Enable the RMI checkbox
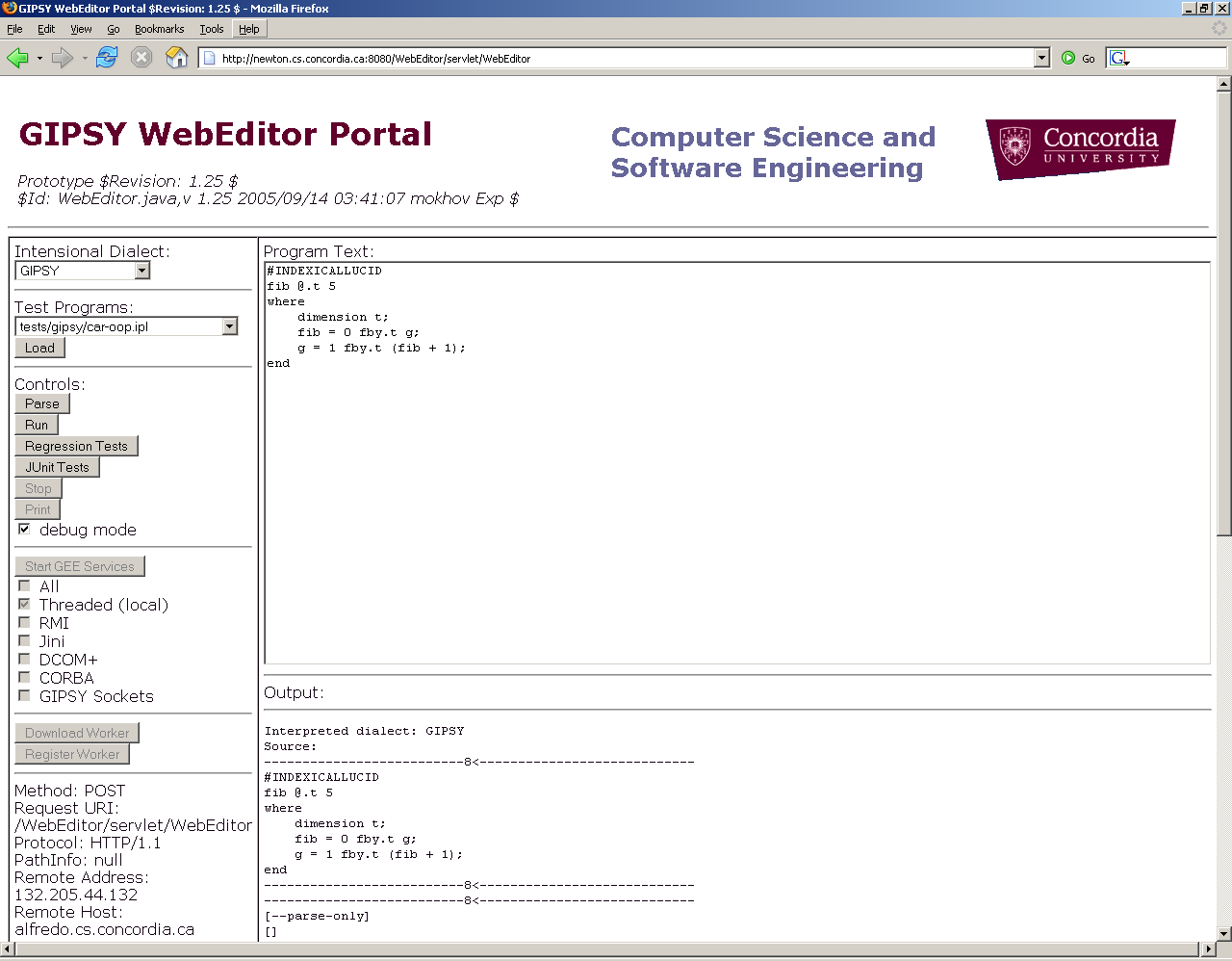This screenshot has height=961, width=1232. click(x=24, y=623)
